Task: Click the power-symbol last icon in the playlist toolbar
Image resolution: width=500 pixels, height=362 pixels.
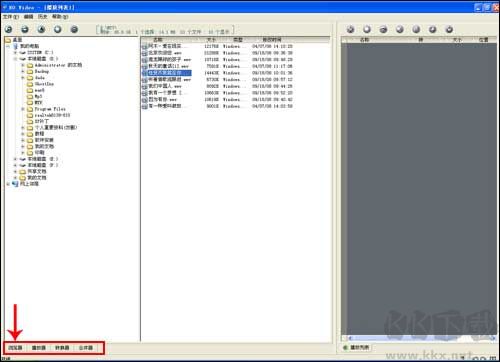Action: click(x=449, y=29)
